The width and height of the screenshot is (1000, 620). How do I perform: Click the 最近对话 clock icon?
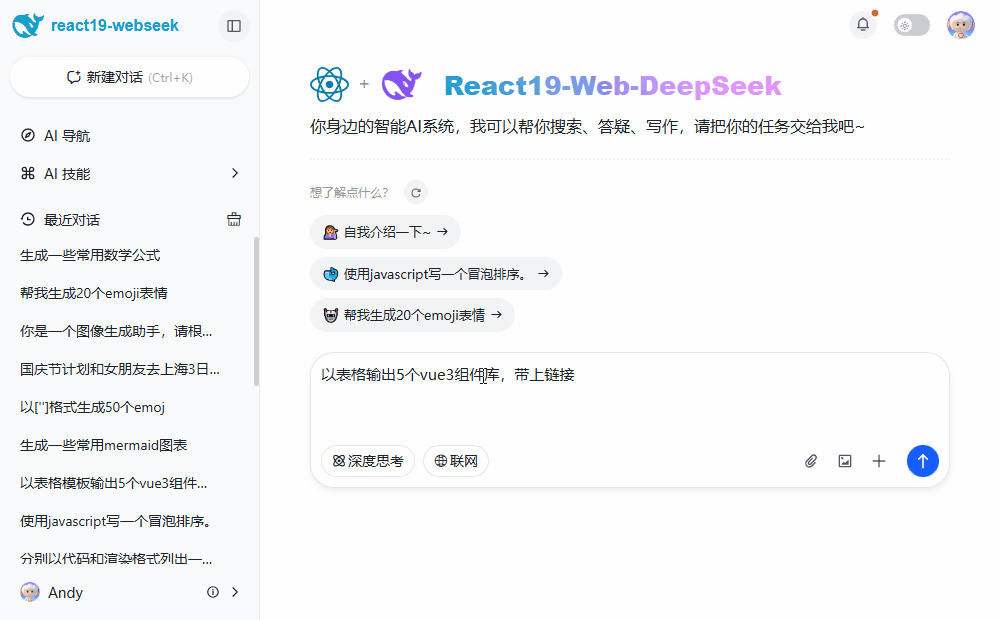coord(28,219)
